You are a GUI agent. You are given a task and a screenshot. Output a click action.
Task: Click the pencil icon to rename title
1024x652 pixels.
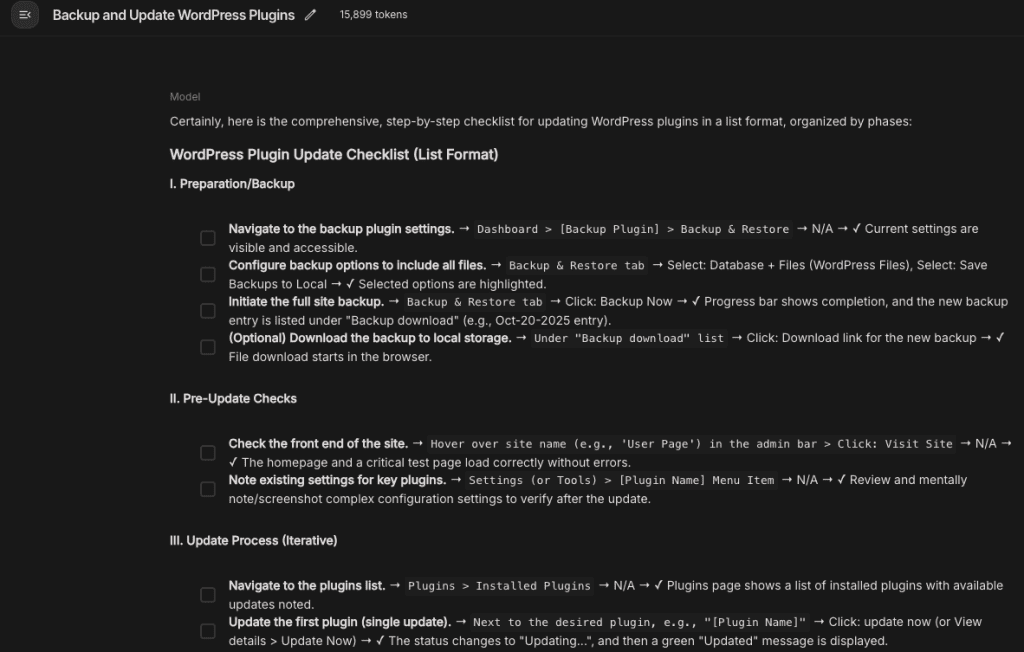(x=310, y=14)
